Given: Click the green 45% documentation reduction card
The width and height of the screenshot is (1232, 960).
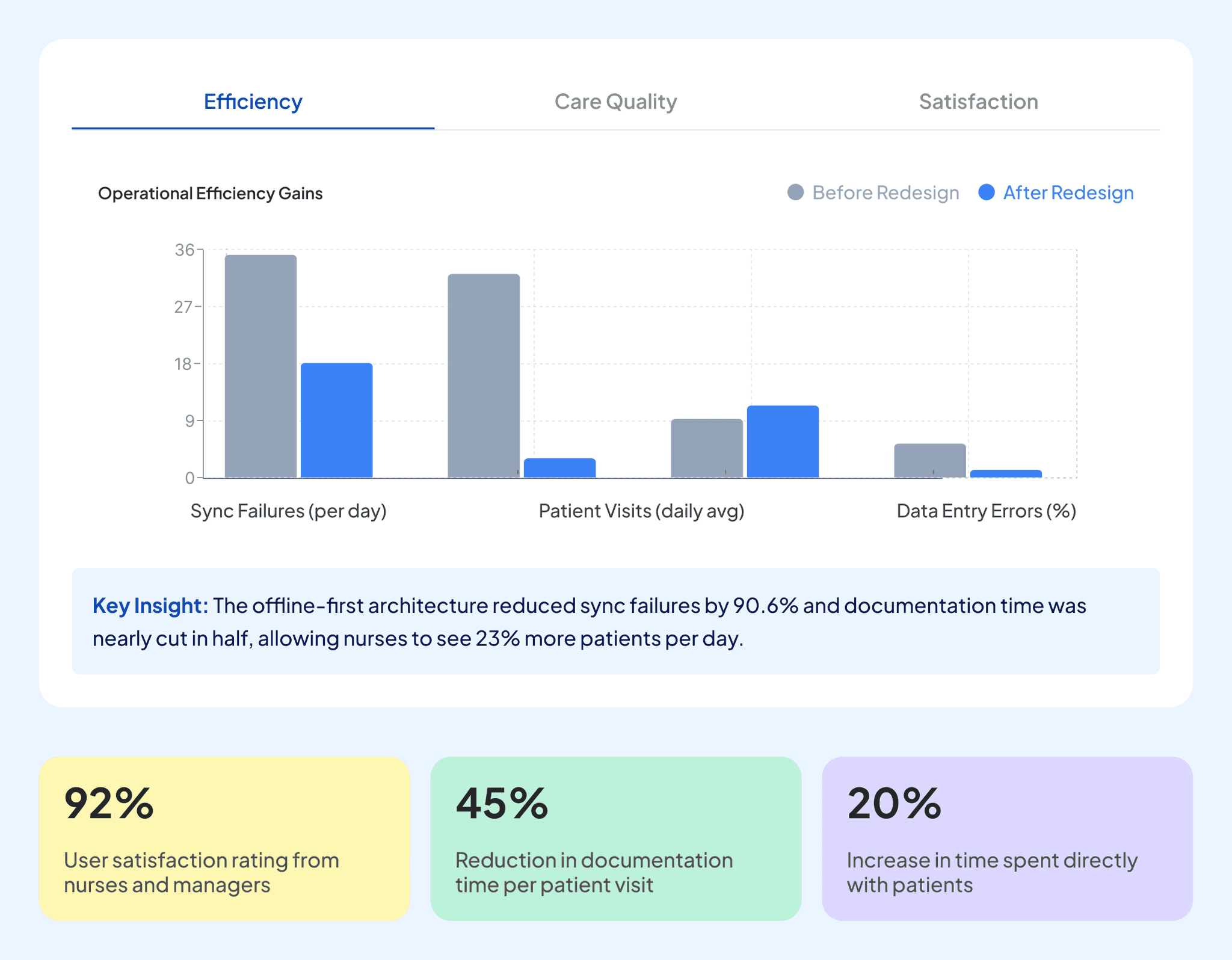Looking at the screenshot, I should (615, 838).
